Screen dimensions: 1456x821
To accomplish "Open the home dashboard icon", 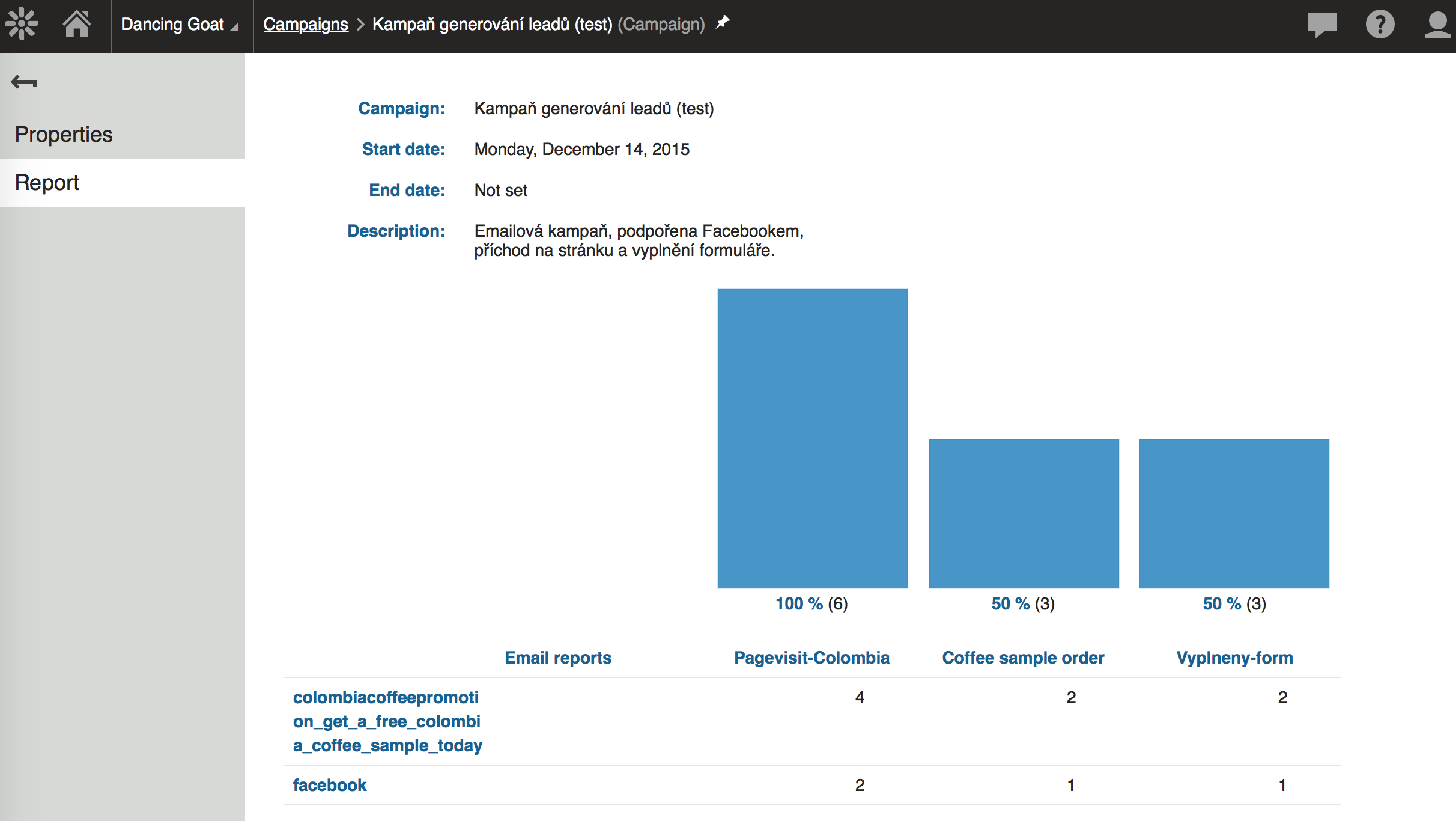I will point(77,24).
